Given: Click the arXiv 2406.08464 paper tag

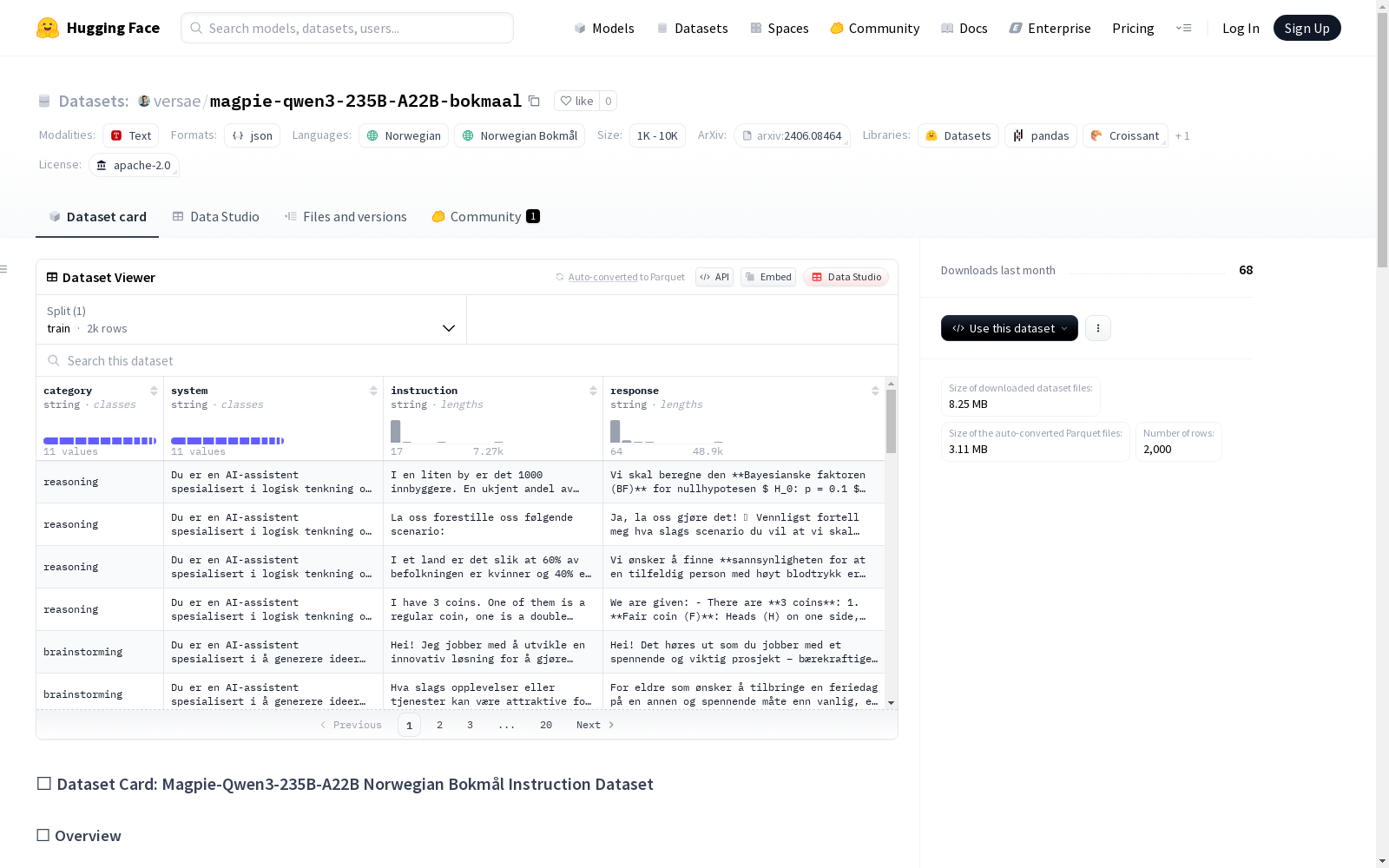Looking at the screenshot, I should [792, 135].
